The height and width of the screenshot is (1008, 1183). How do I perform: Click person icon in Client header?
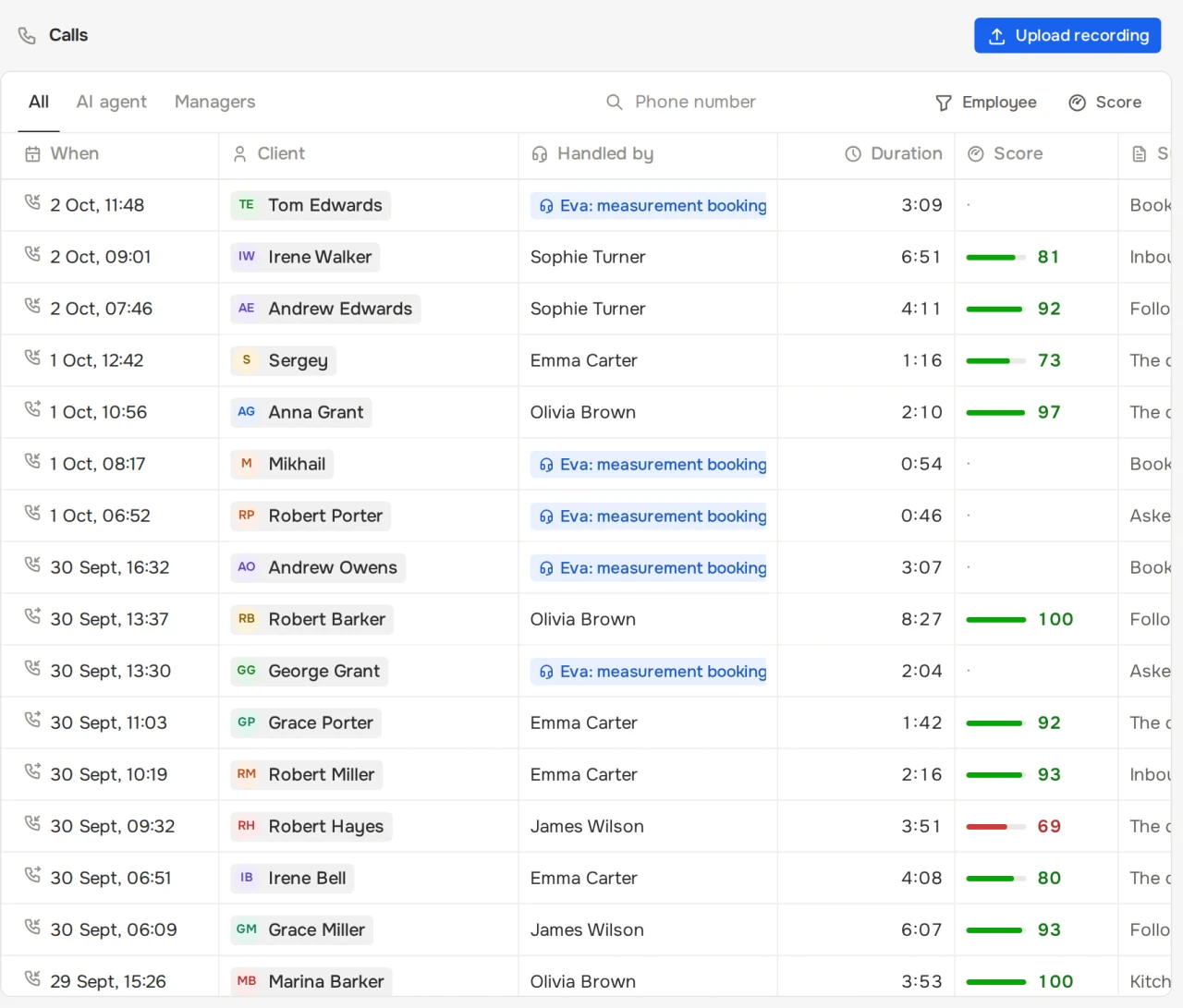(240, 154)
